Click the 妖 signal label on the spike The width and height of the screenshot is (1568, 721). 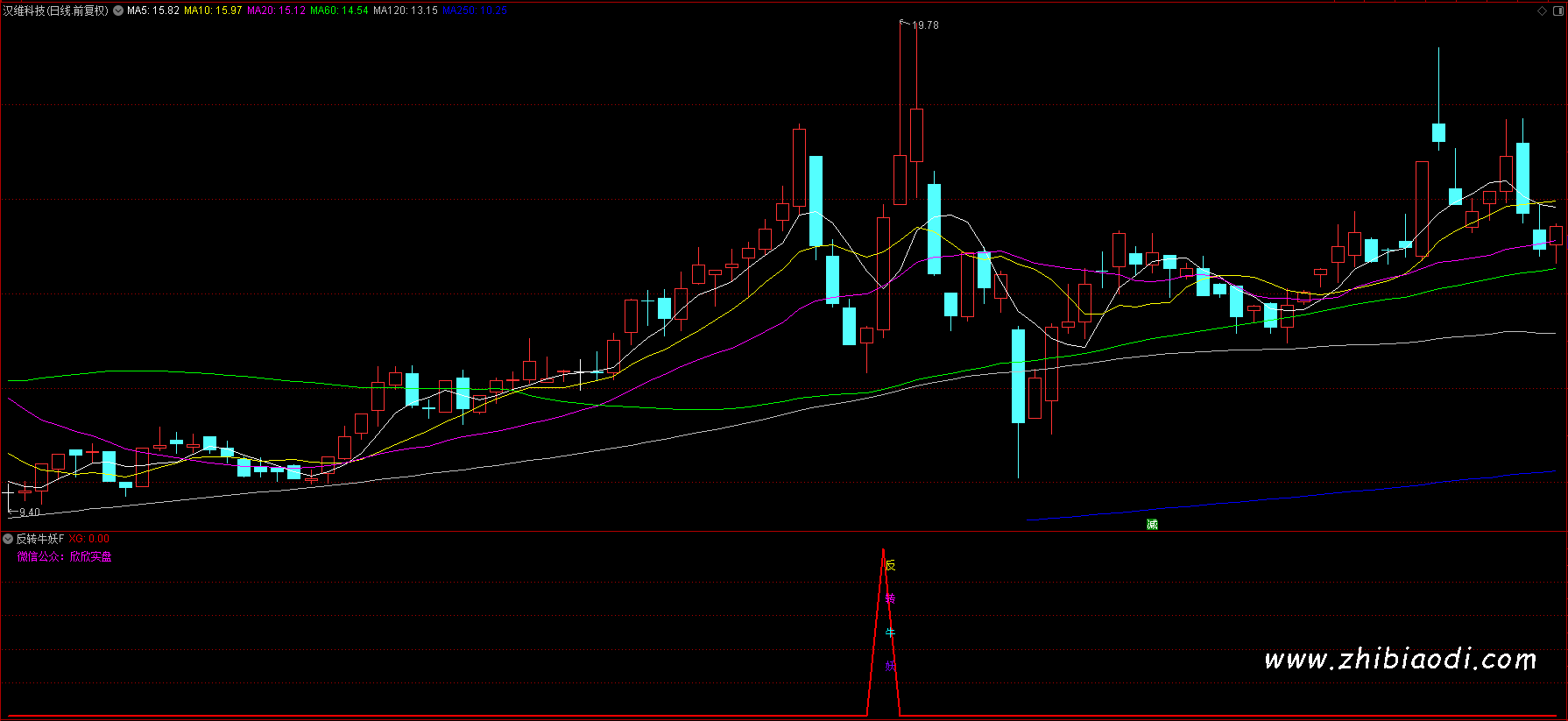coord(890,667)
